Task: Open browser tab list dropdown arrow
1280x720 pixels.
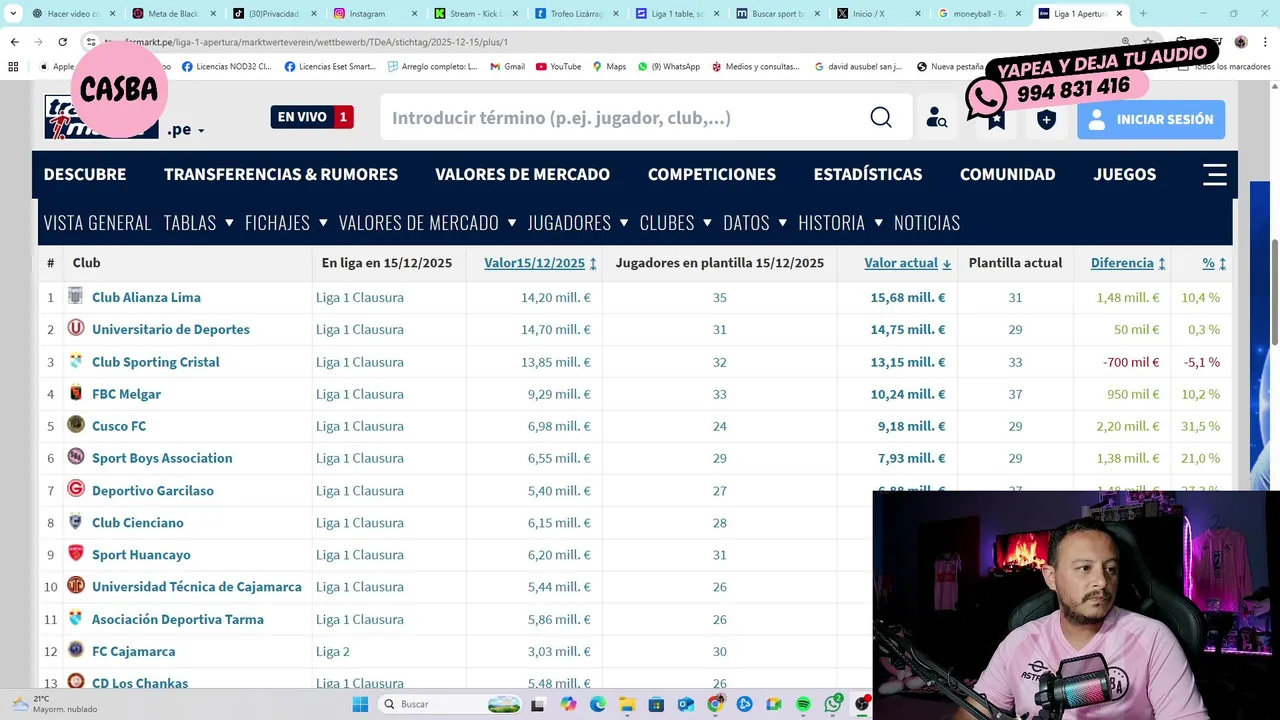Action: [x=12, y=14]
